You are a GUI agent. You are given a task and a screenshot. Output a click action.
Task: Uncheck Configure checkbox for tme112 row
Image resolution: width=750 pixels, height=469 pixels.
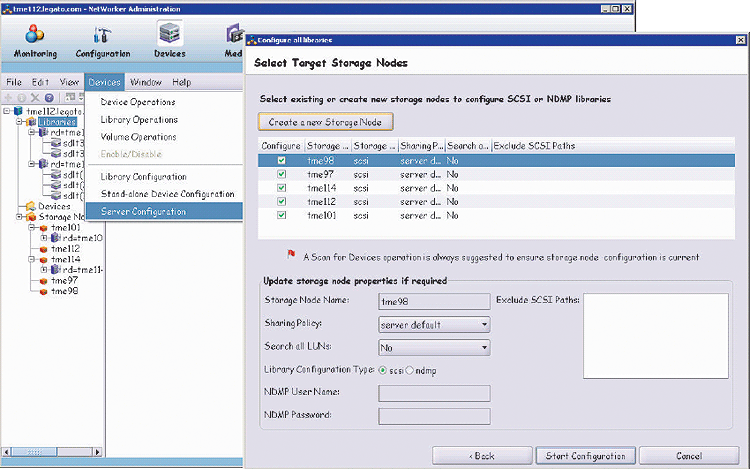click(282, 201)
